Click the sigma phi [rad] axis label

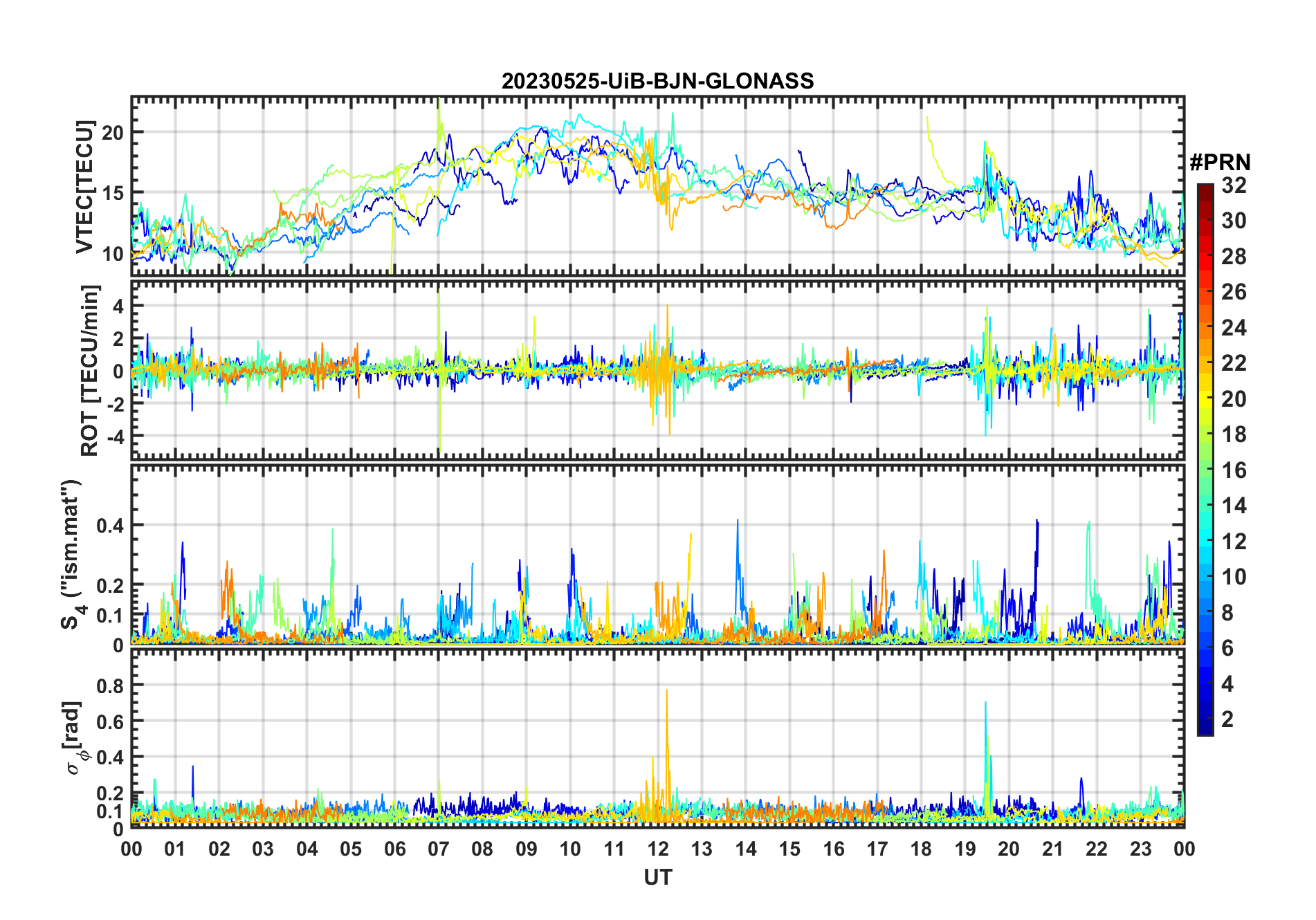(74, 737)
